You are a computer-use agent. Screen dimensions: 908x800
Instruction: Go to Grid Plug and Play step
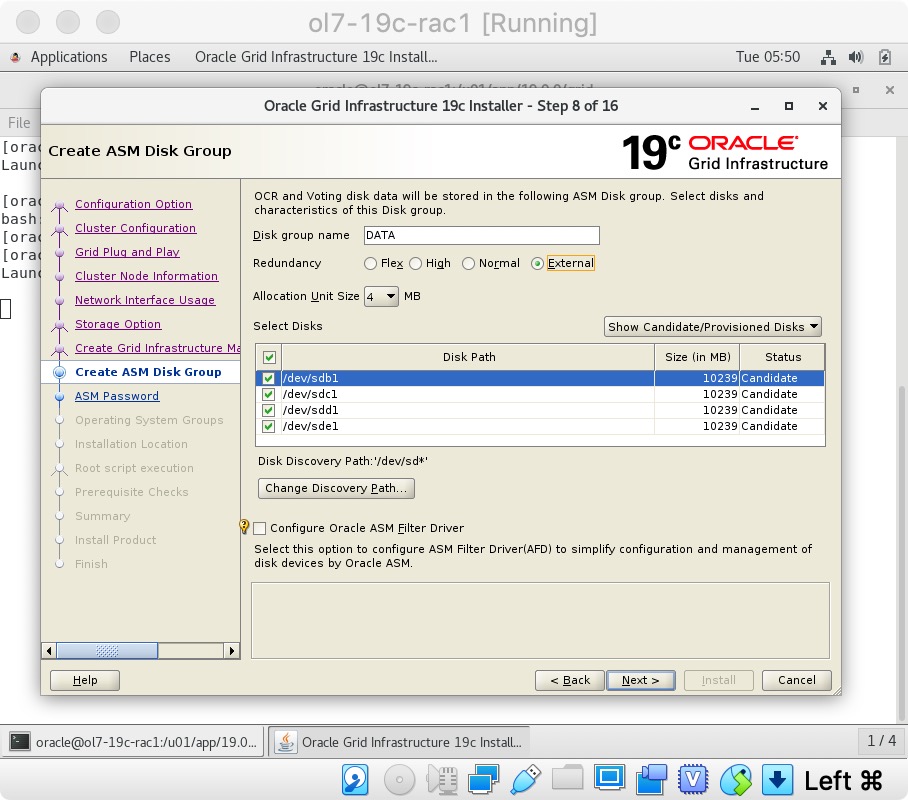(x=127, y=252)
